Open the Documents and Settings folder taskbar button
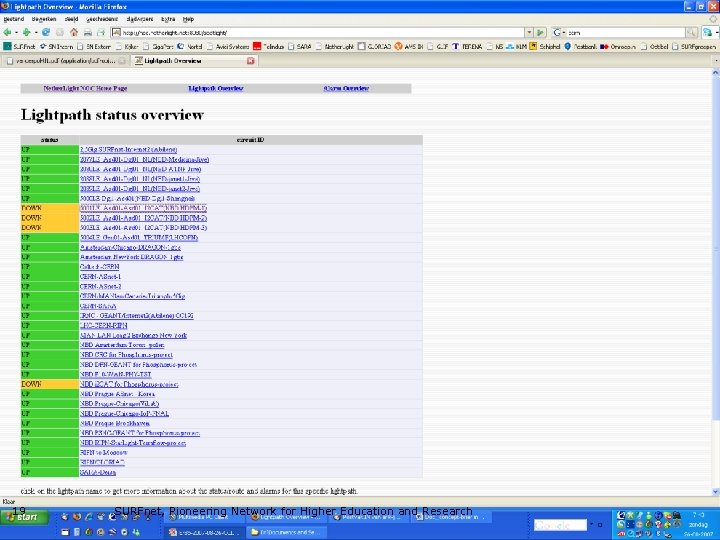 click(287, 532)
